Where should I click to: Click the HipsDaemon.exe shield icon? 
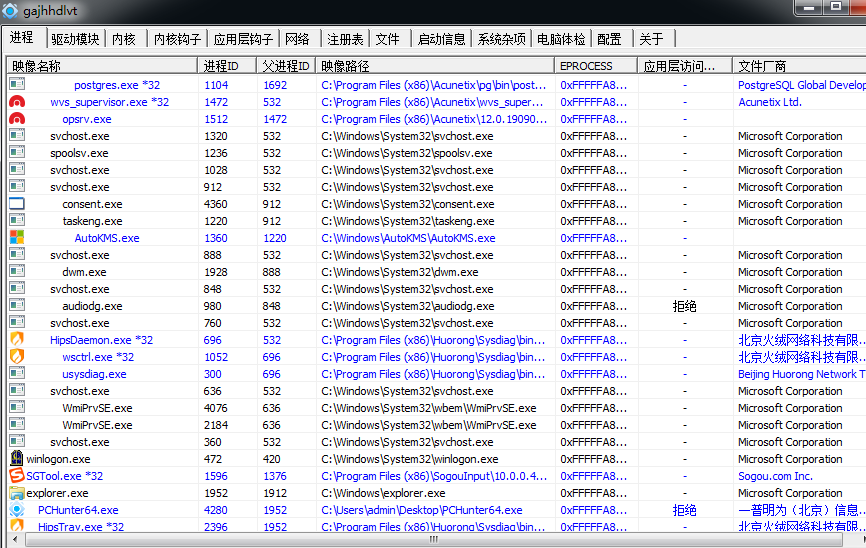click(17, 340)
